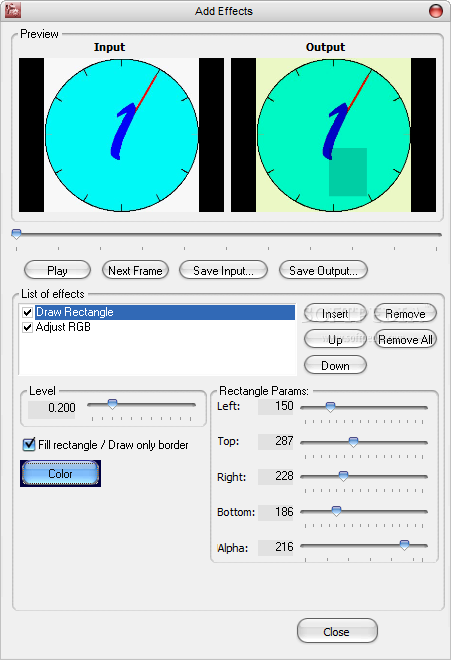Screen dimensions: 451x660
Task: Click the Level slider thumb
Action: click(x=112, y=404)
